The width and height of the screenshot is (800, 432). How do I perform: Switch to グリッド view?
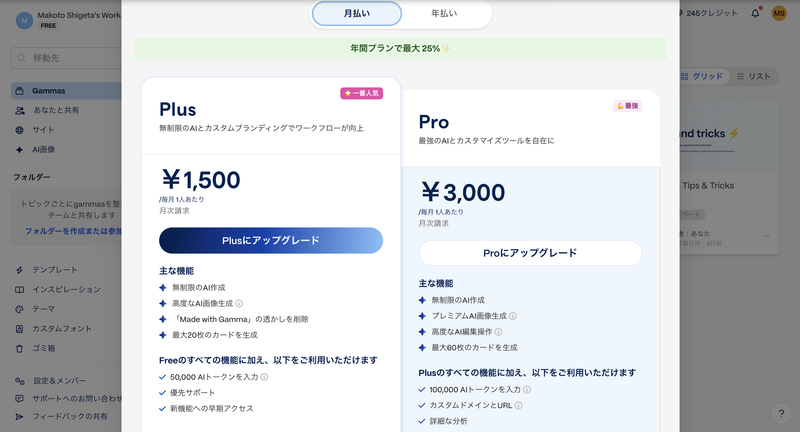pos(702,77)
